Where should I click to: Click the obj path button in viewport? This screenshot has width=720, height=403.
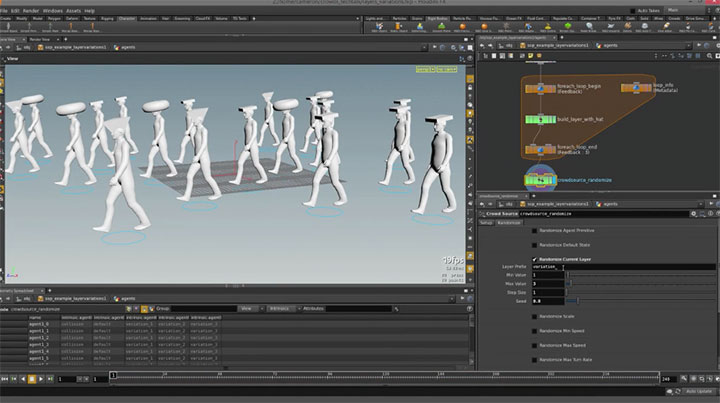click(x=23, y=47)
